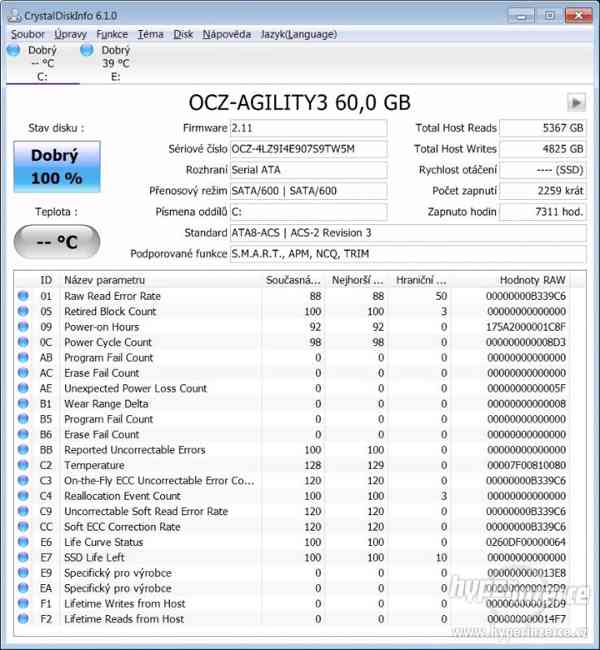The width and height of the screenshot is (600, 650).
Task: Click the status icon for AB Program Fail Count
Action: [x=23, y=357]
